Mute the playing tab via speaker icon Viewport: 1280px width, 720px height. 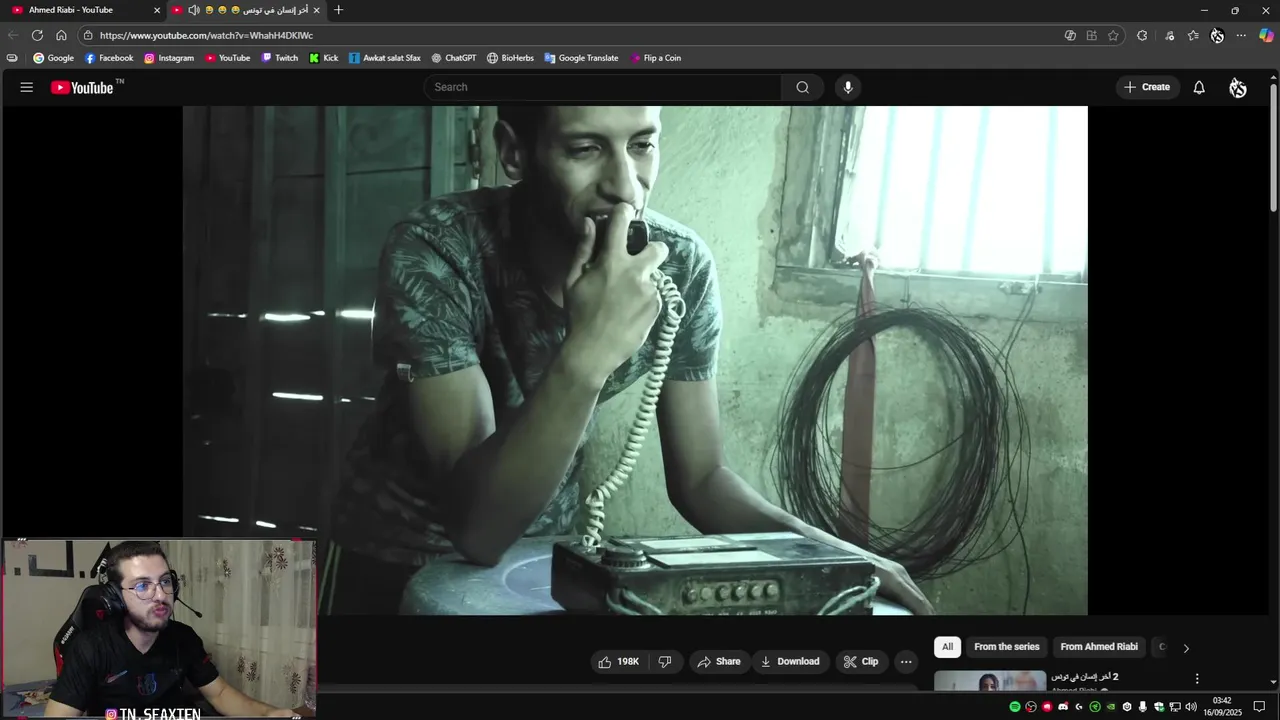click(193, 10)
